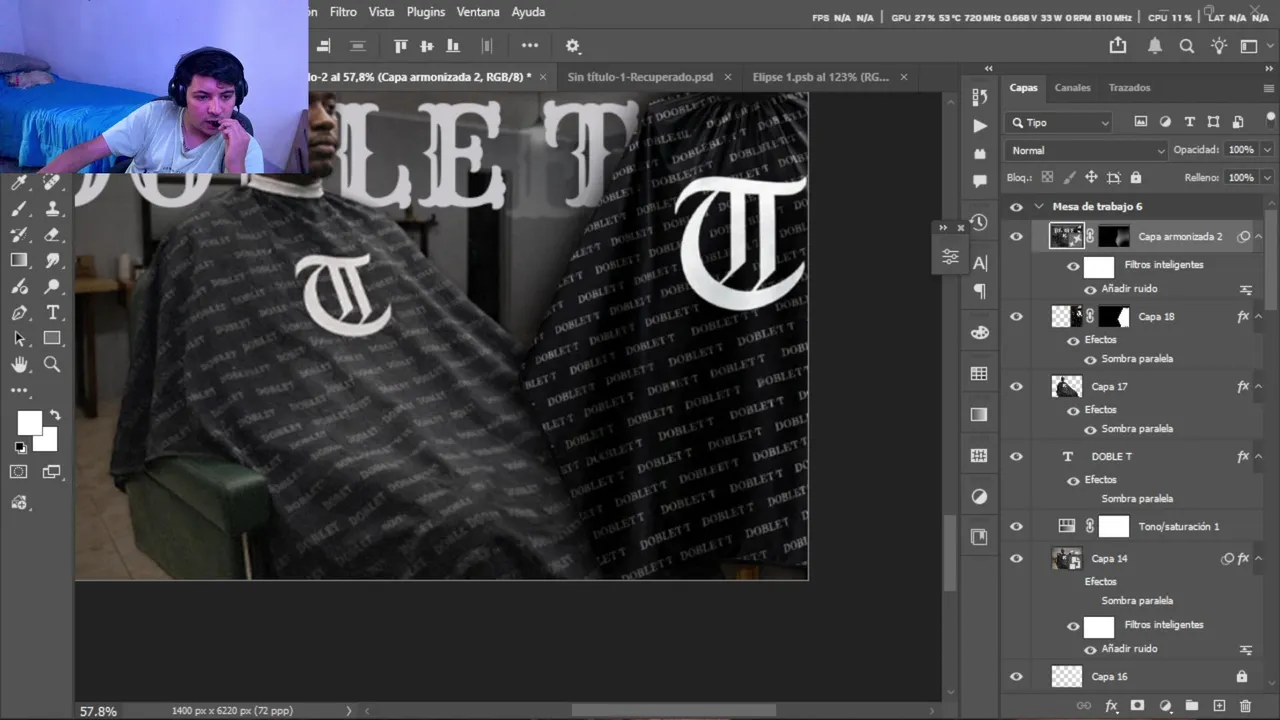The image size is (1280, 720).
Task: Select the Clone Stamp tool
Action: tap(52, 209)
